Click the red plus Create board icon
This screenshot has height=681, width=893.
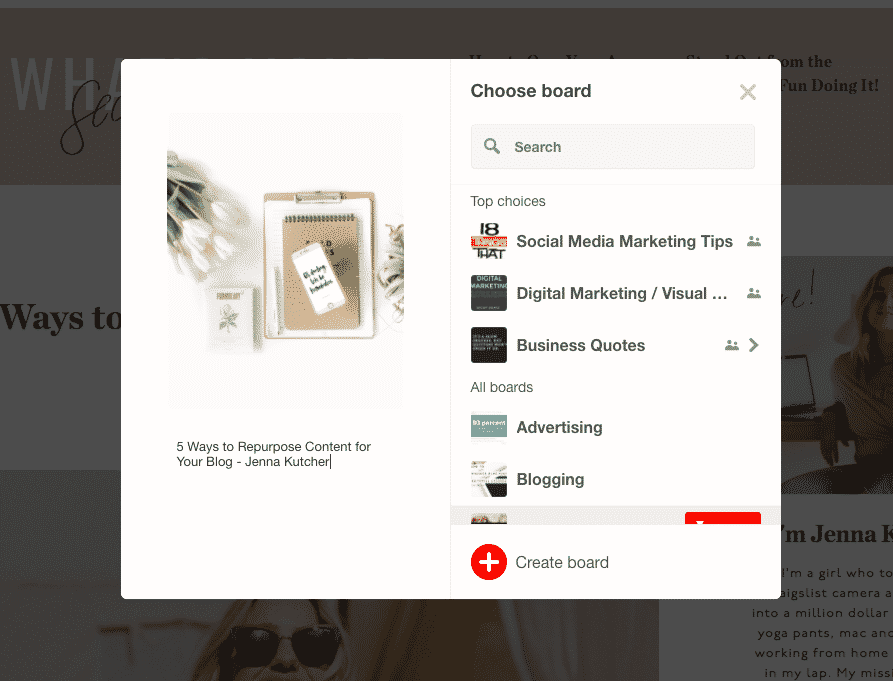(x=489, y=562)
